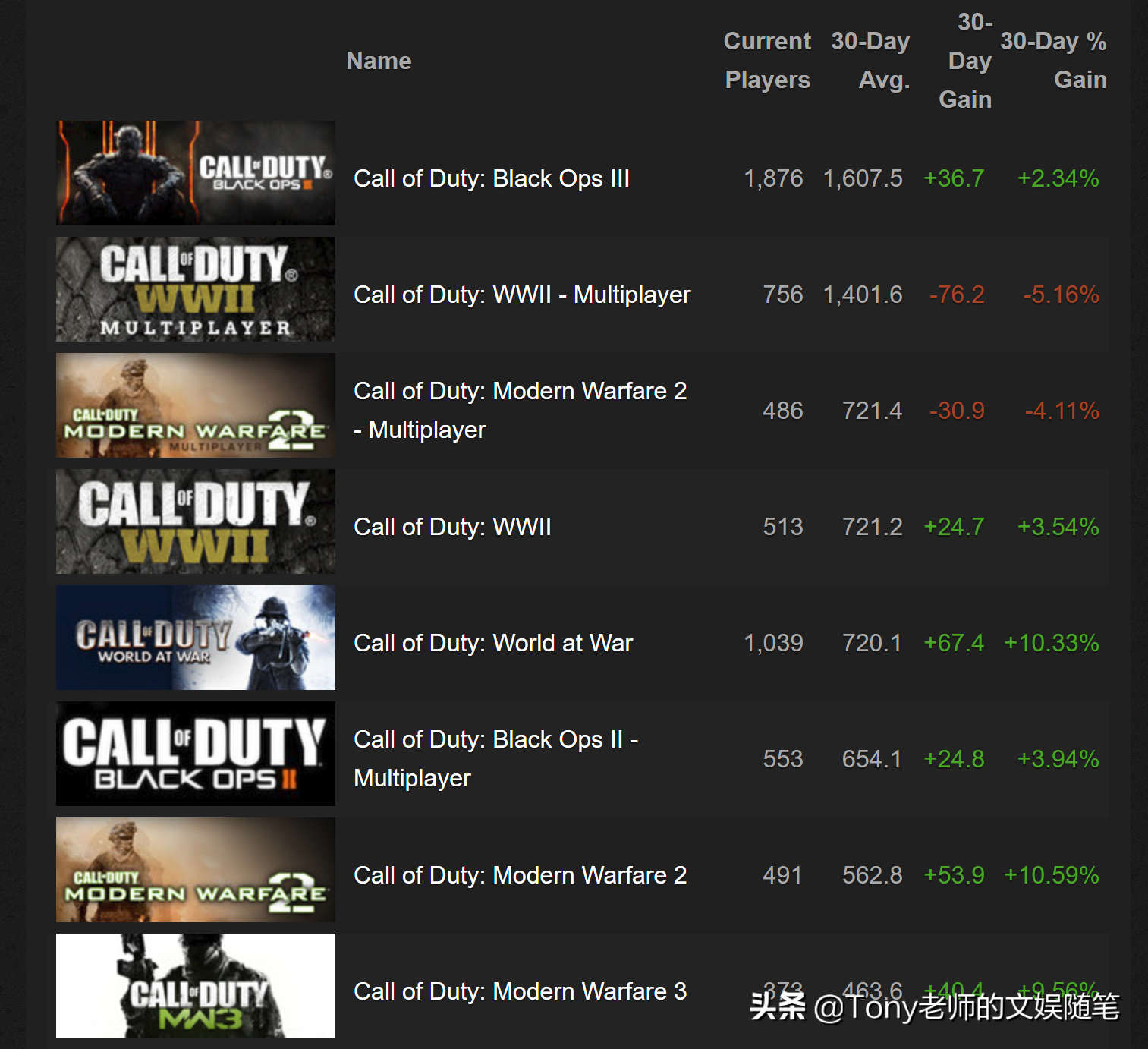Open the plain Call of Duty: WWII link

point(452,527)
